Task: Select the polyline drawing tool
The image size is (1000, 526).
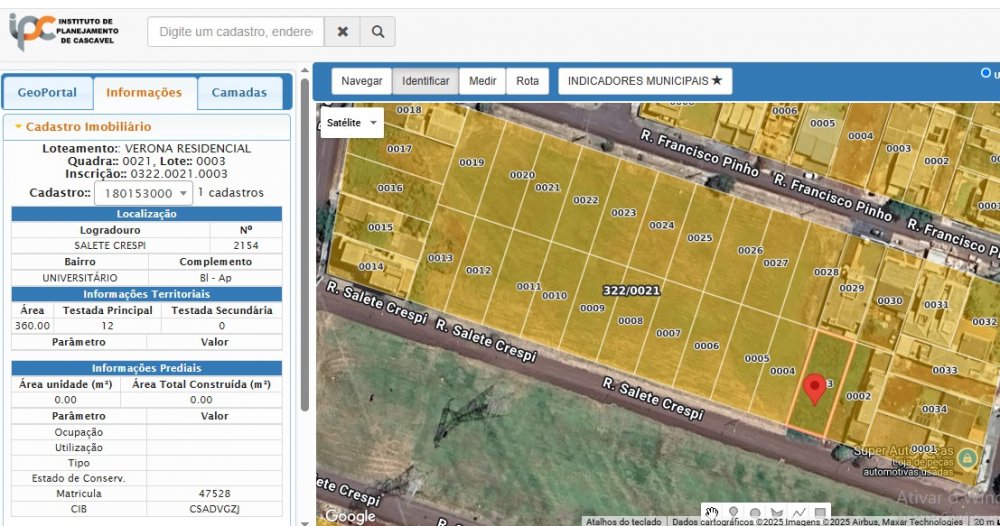Action: [799, 513]
